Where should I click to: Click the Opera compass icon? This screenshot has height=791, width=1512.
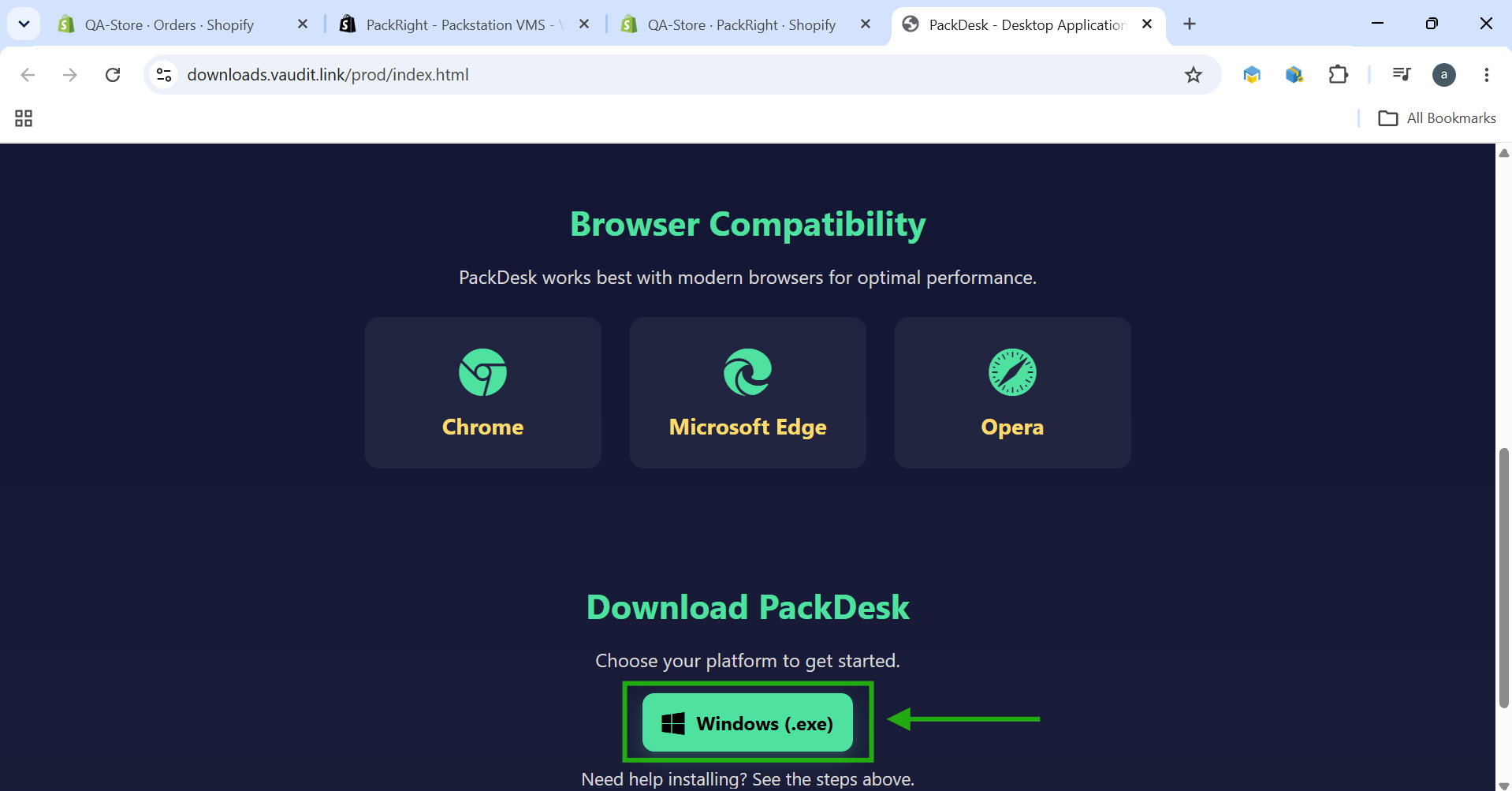point(1012,372)
